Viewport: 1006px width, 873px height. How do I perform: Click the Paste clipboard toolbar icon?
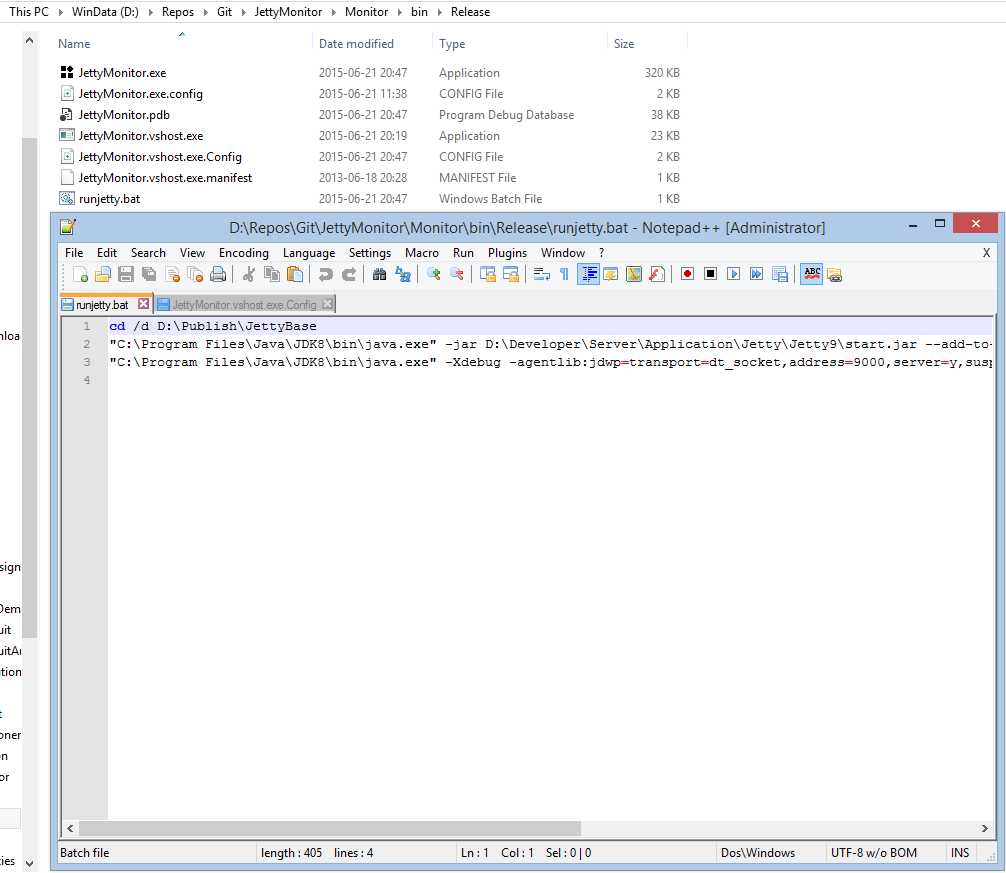point(294,275)
